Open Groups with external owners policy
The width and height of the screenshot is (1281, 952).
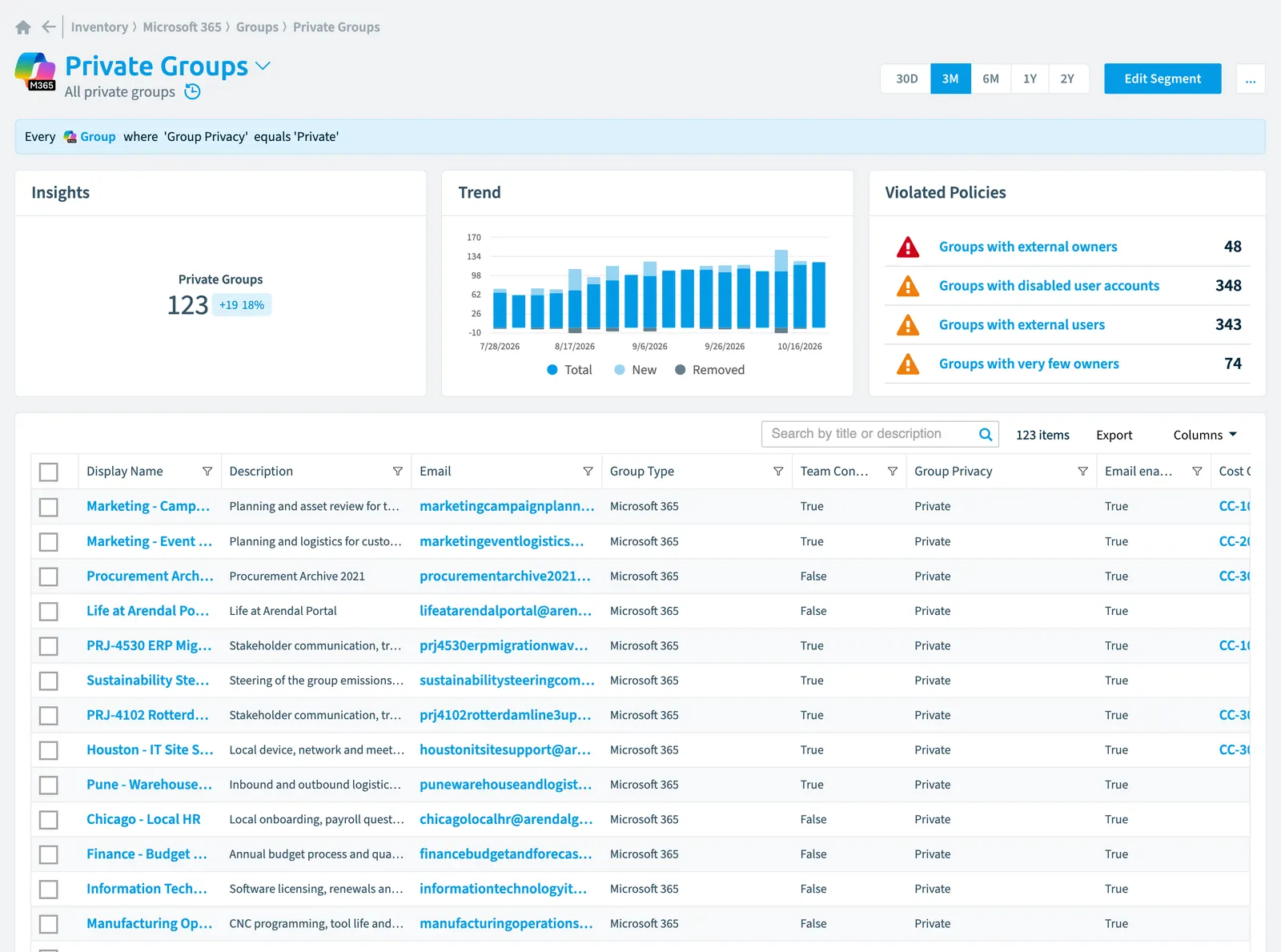coord(1028,247)
